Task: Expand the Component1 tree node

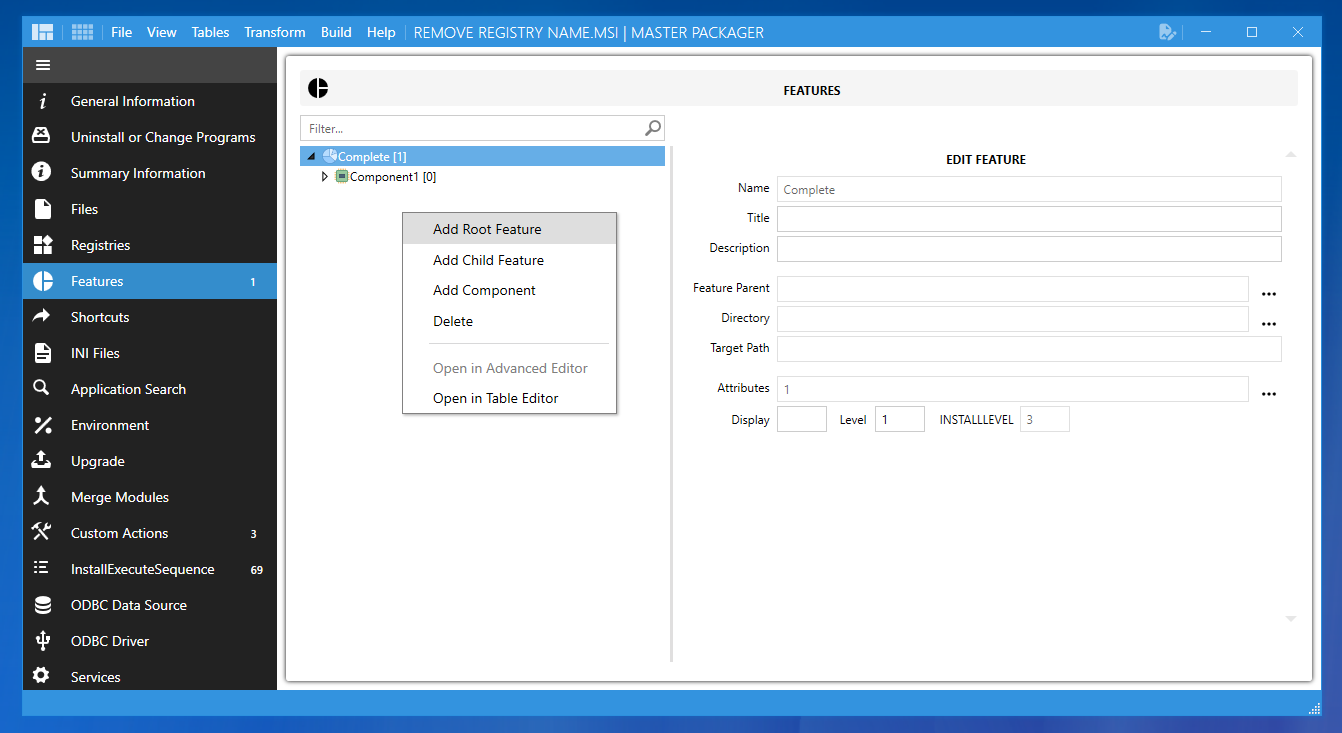Action: 324,177
